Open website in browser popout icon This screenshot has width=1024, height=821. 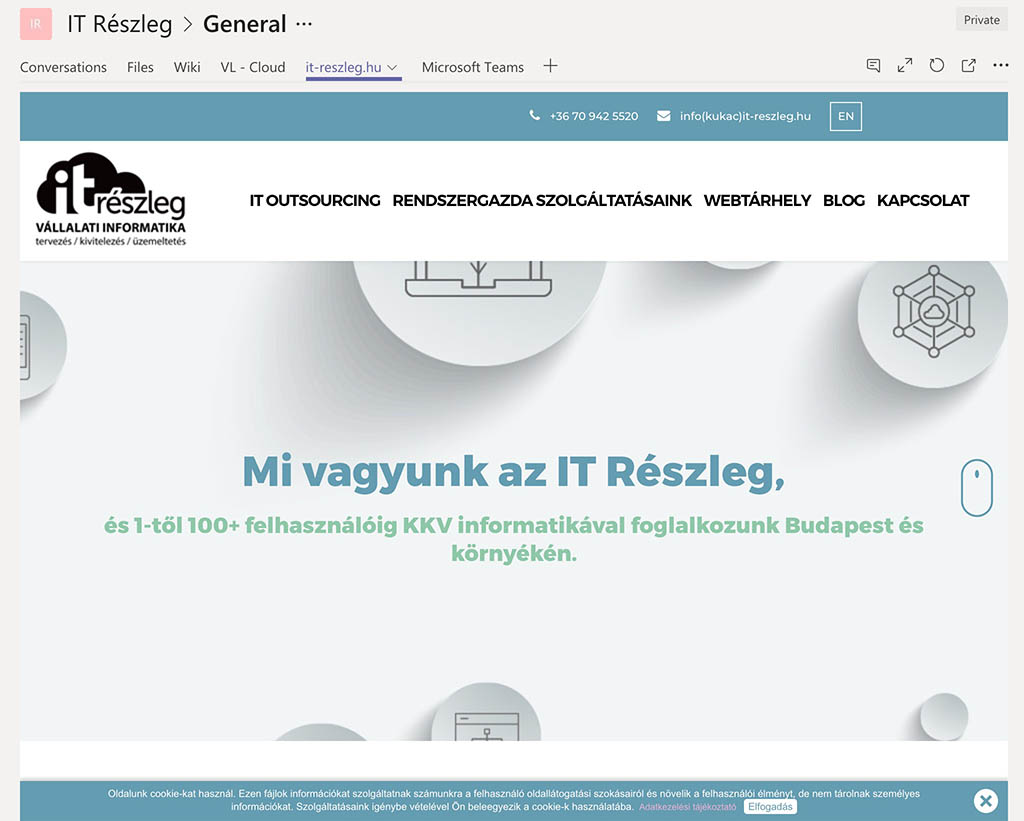tap(969, 66)
